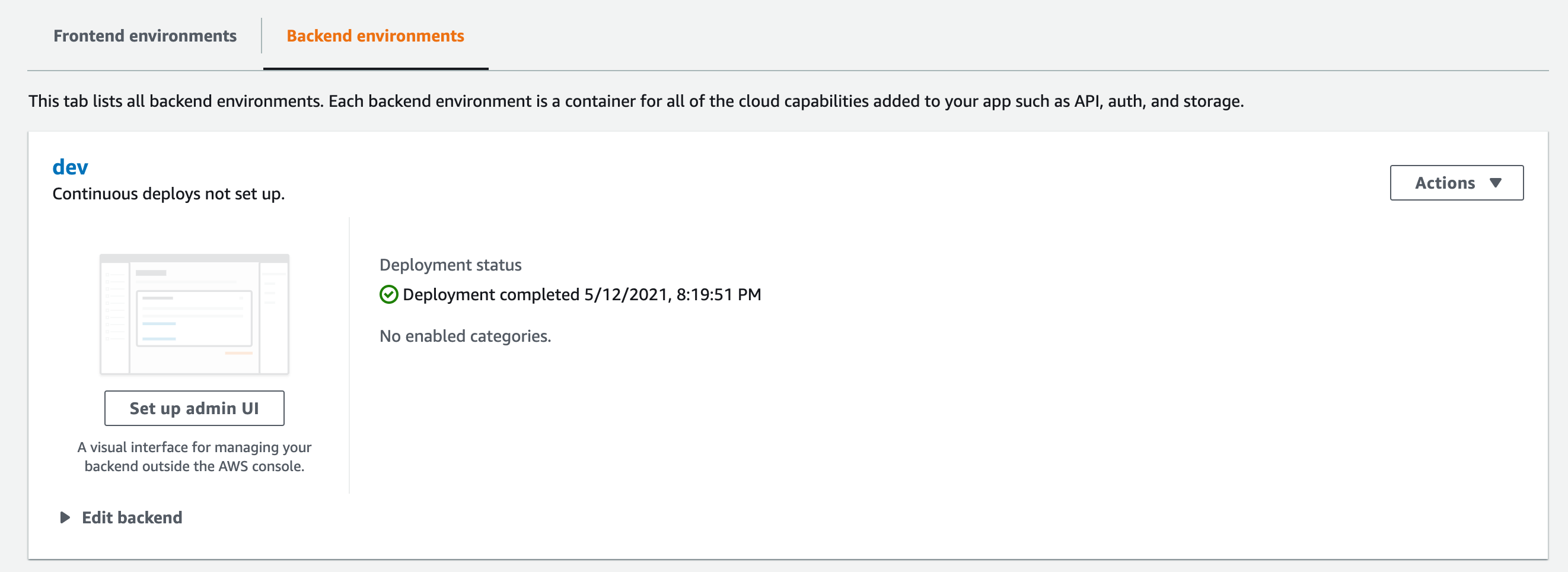Click the Continuous deploys not set up text
The image size is (1568, 572).
pos(168,193)
